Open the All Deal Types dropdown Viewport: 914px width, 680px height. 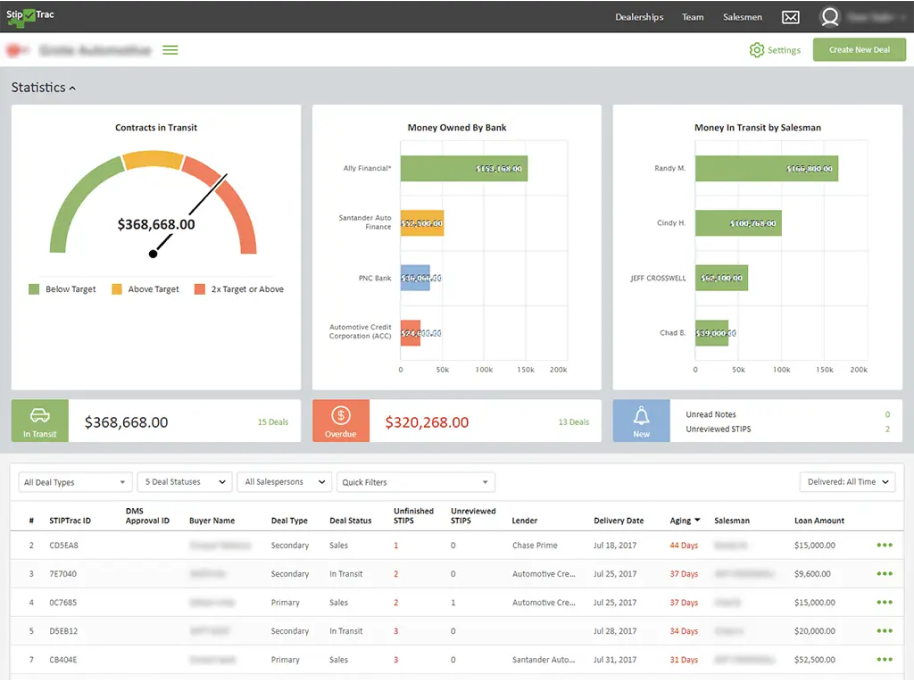pyautogui.click(x=75, y=482)
